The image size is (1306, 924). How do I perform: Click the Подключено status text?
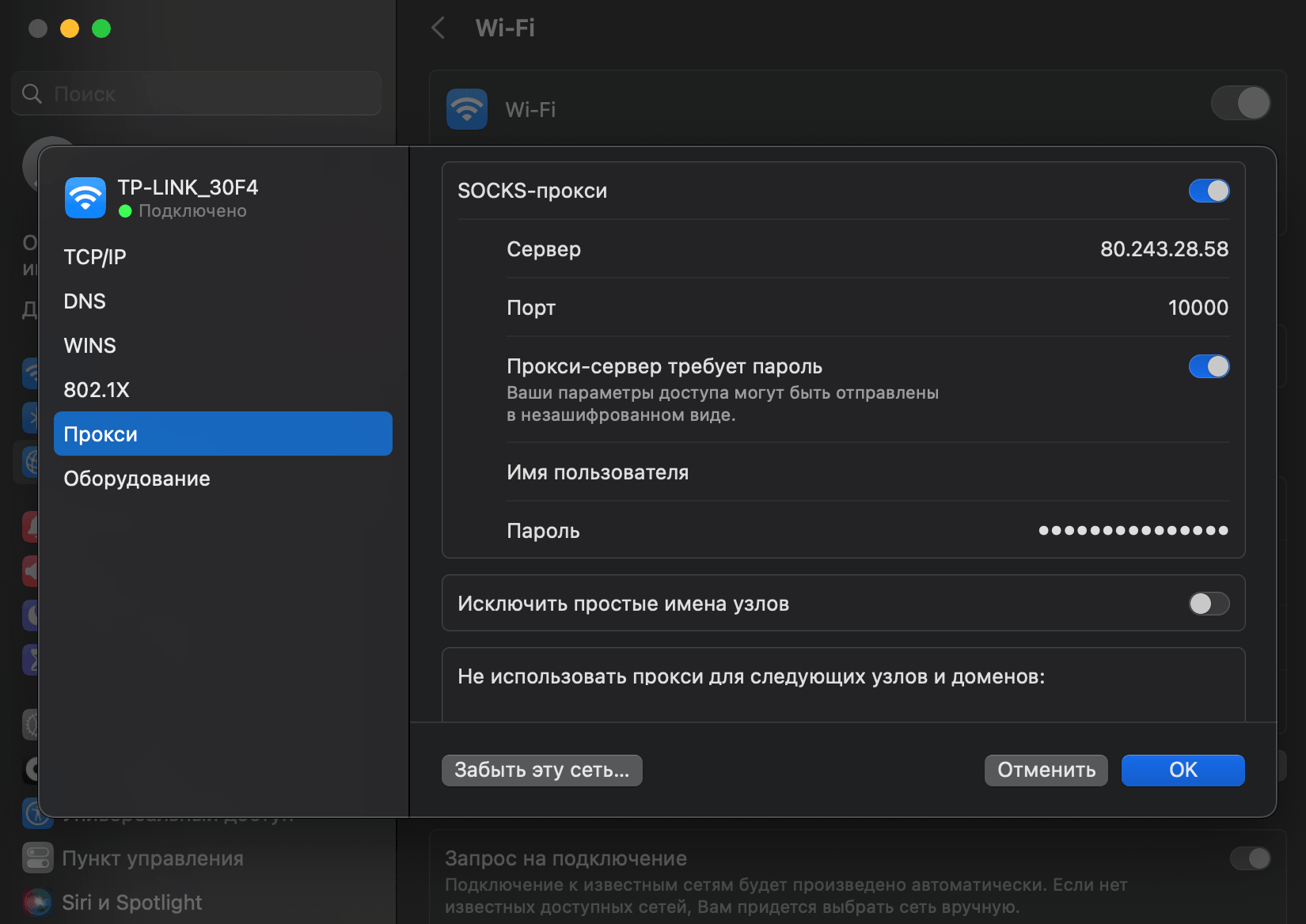(192, 211)
